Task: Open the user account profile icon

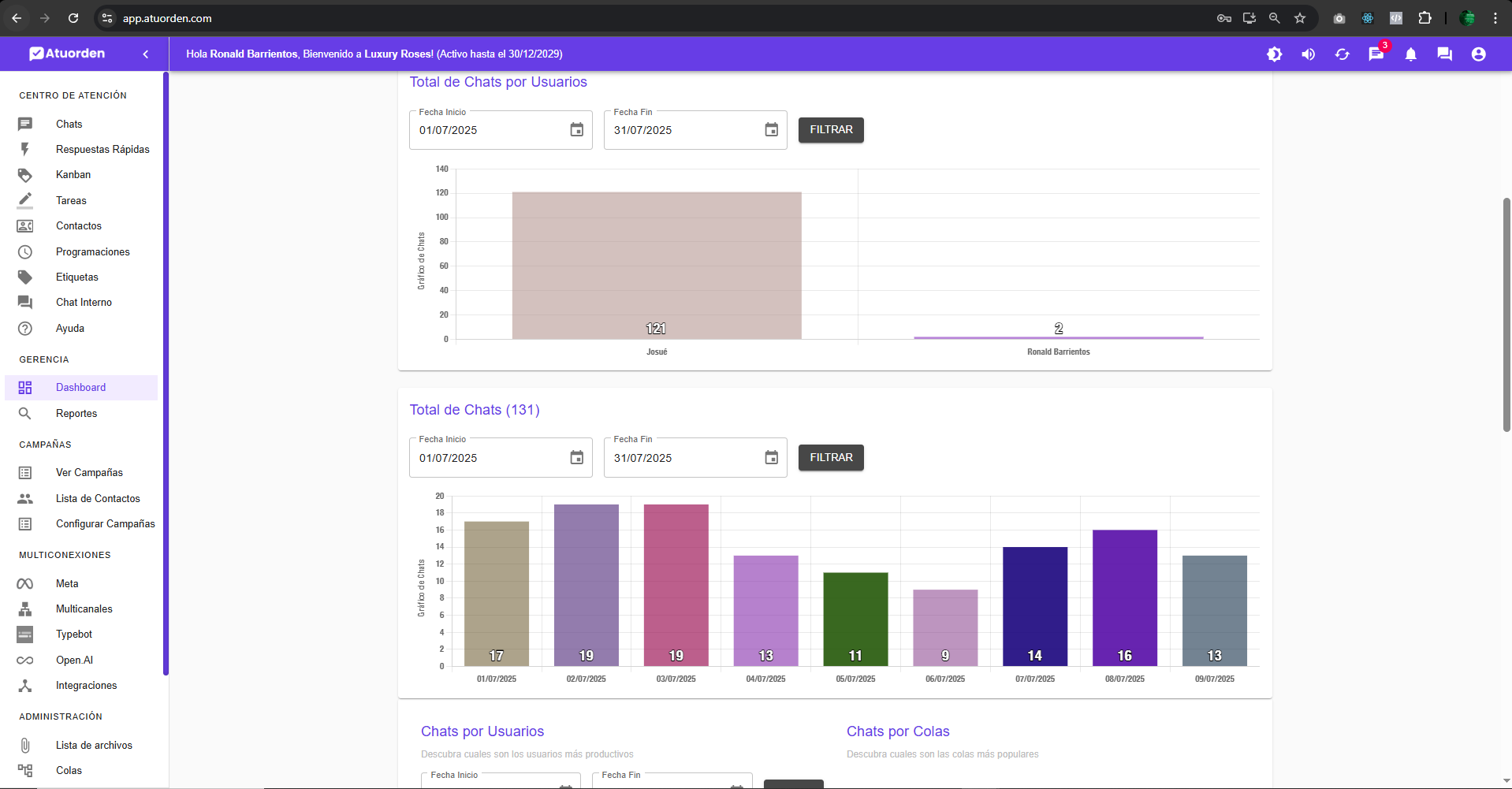Action: tap(1478, 54)
